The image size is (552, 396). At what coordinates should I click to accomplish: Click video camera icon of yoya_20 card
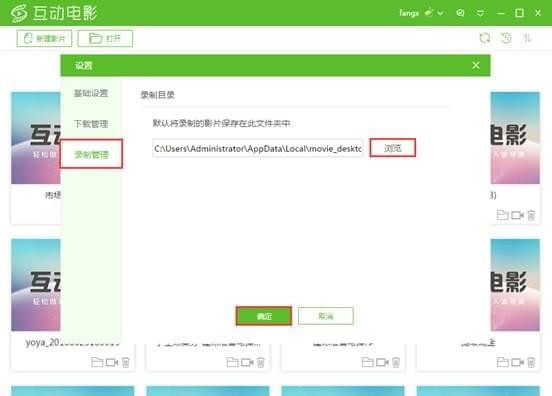tap(112, 362)
